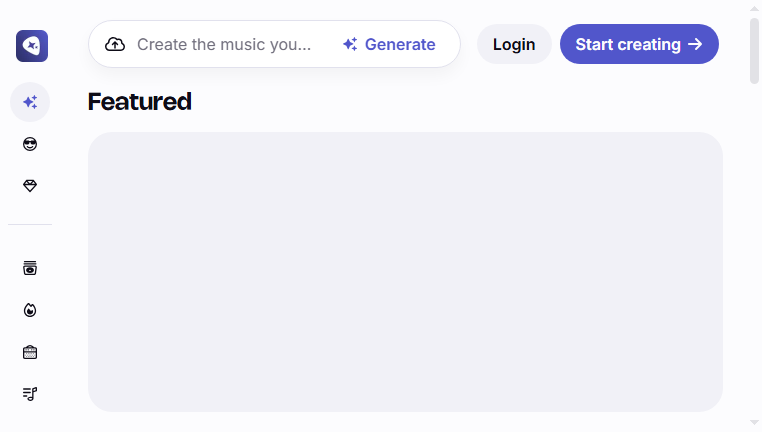This screenshot has width=762, height=432.
Task: Select the highlighted sparkles icon in sidebar
Action: [30, 102]
